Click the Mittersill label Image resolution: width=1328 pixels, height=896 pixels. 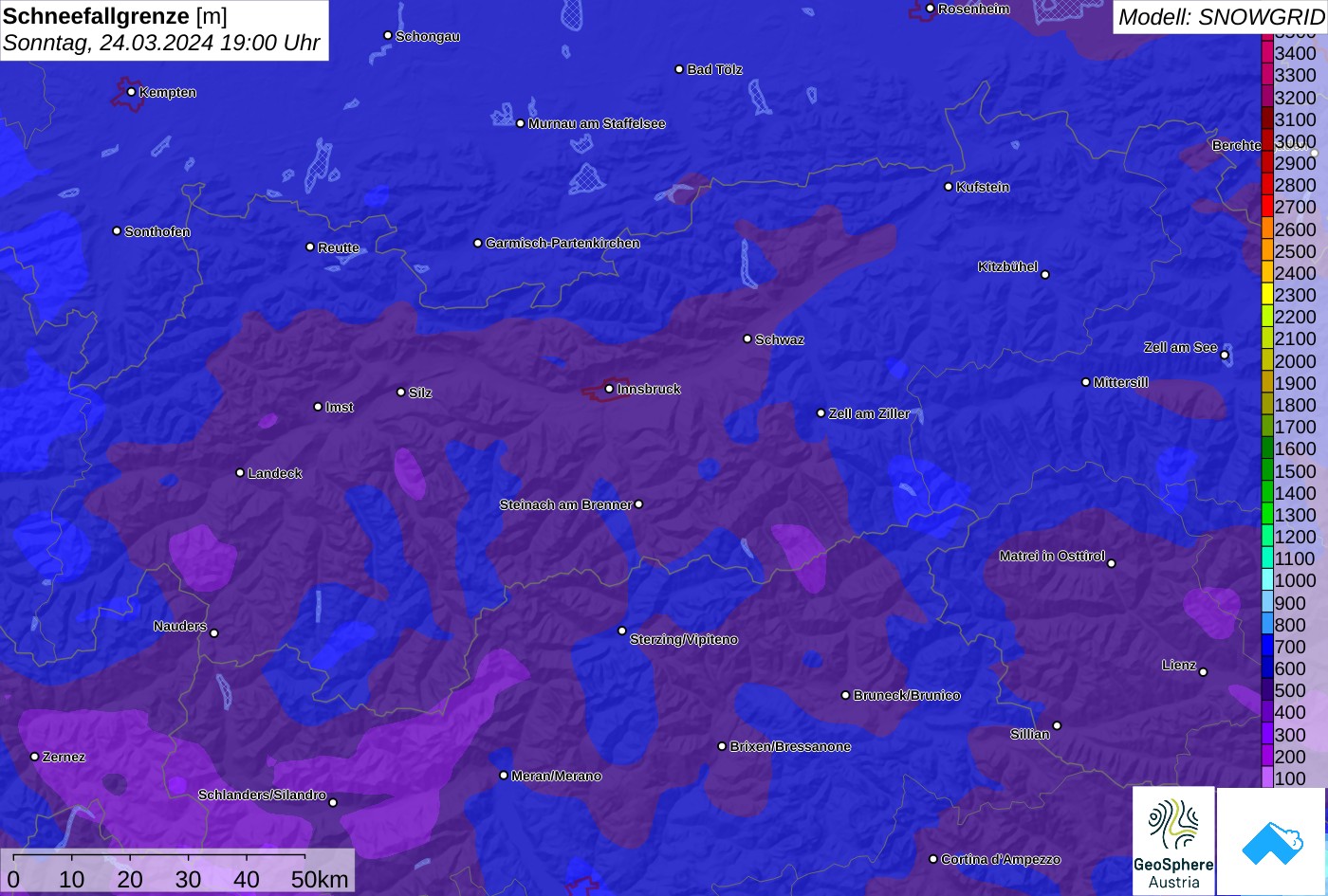pos(1121,382)
